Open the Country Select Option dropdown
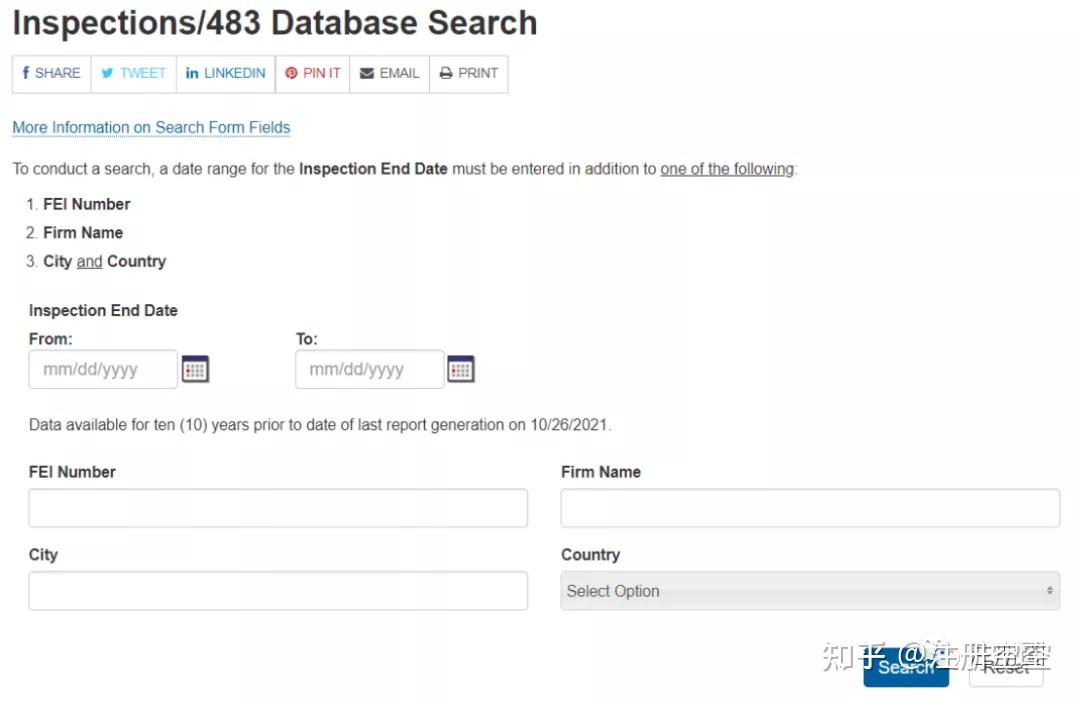The image size is (1080, 701). (x=809, y=591)
